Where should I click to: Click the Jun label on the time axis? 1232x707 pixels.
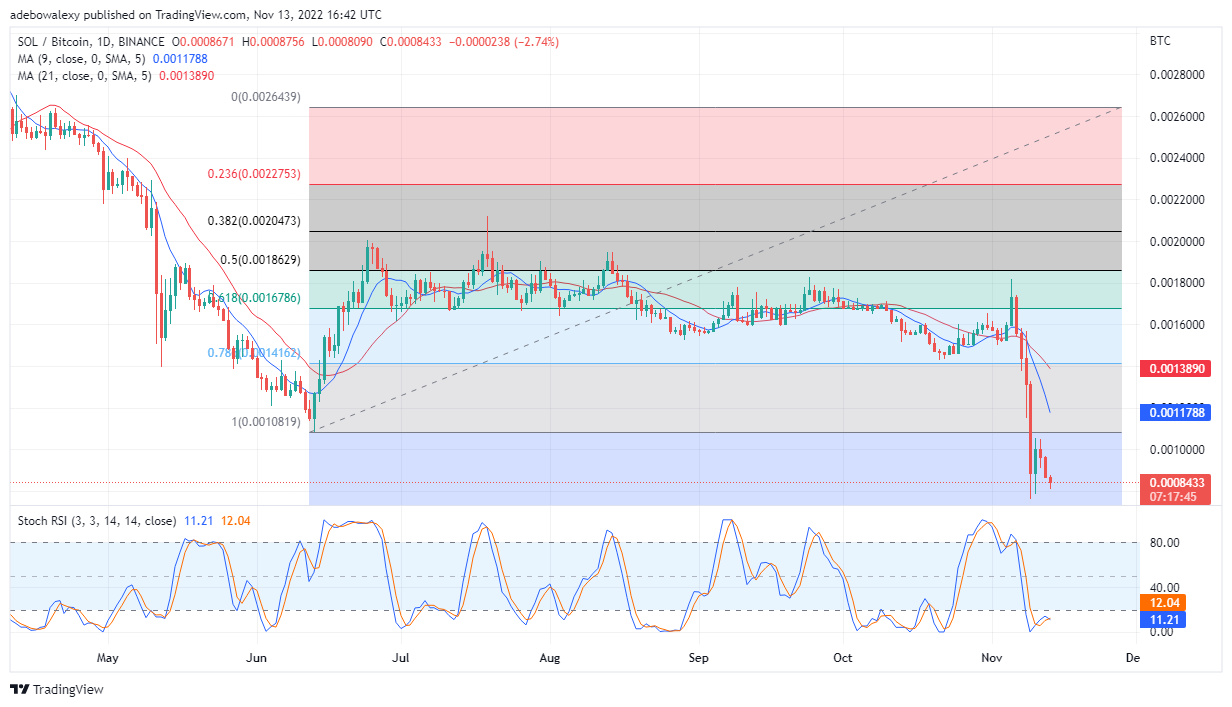point(256,658)
